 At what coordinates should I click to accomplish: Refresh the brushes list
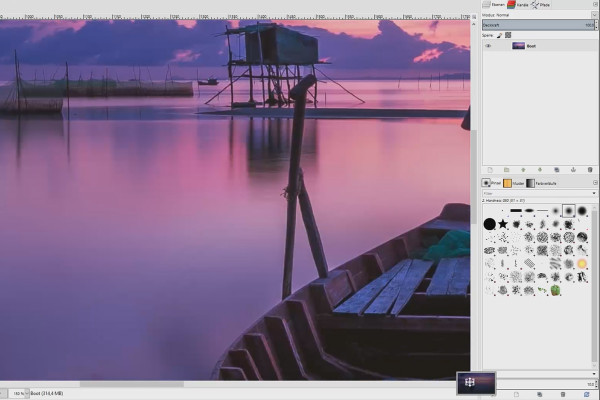coord(587,394)
